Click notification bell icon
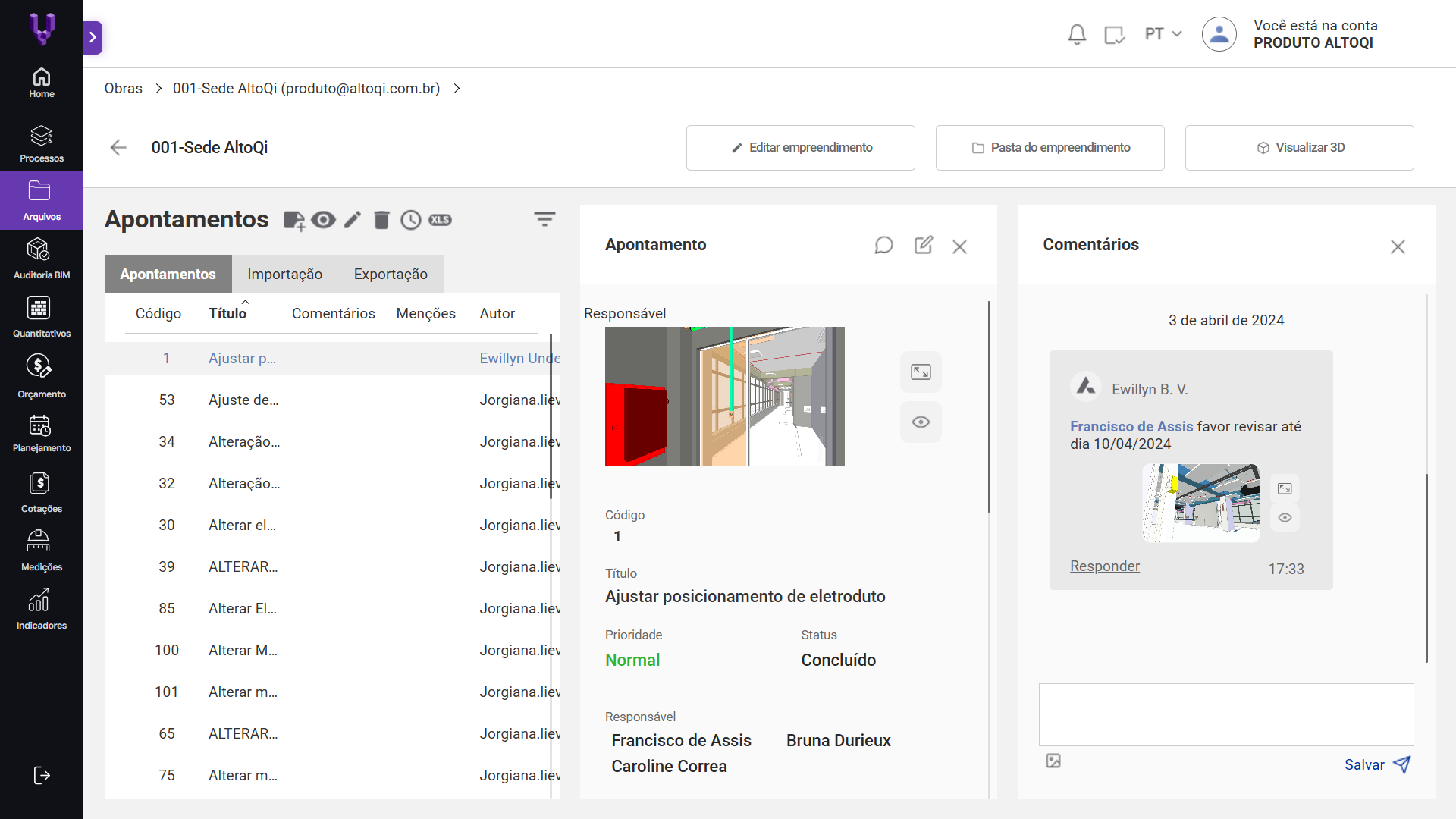Screen dimensions: 1456x819 [x=1077, y=34]
